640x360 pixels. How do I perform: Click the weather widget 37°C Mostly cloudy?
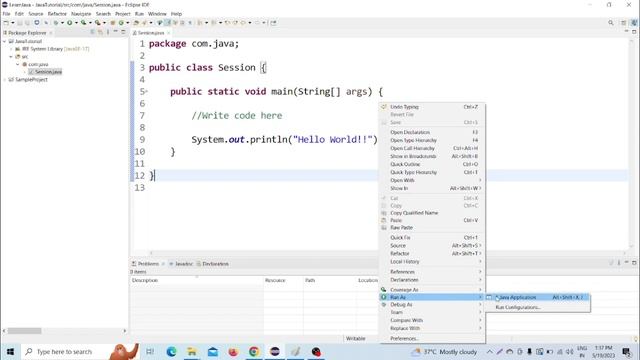444,351
